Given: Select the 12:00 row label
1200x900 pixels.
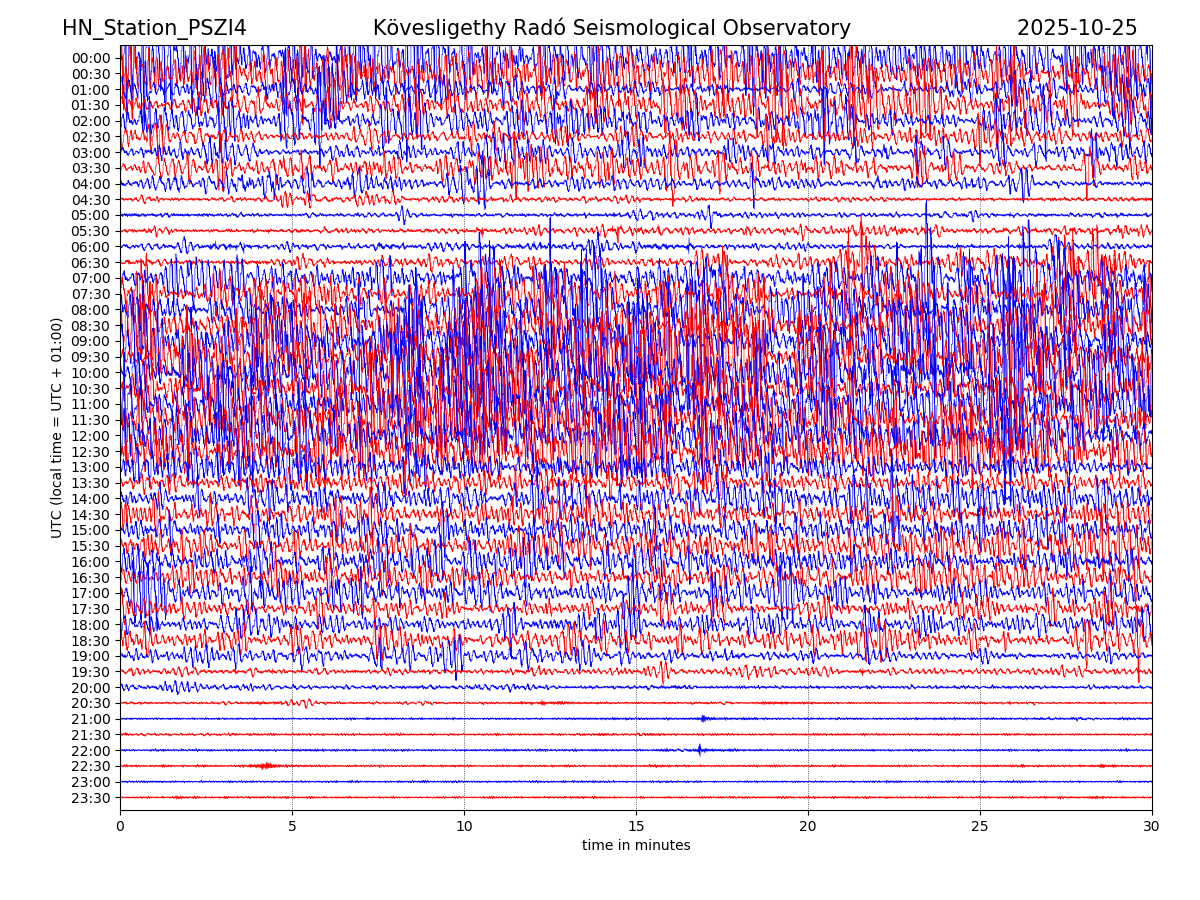Looking at the screenshot, I should pos(91,436).
